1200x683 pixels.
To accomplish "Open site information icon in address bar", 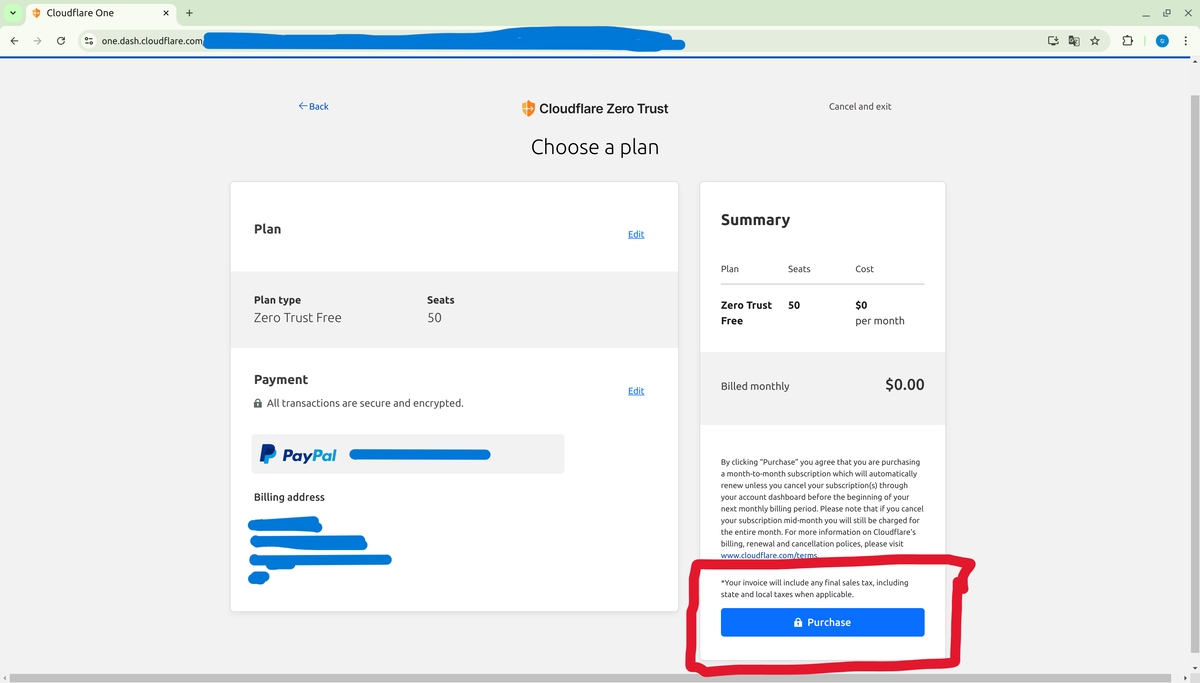I will (x=89, y=41).
